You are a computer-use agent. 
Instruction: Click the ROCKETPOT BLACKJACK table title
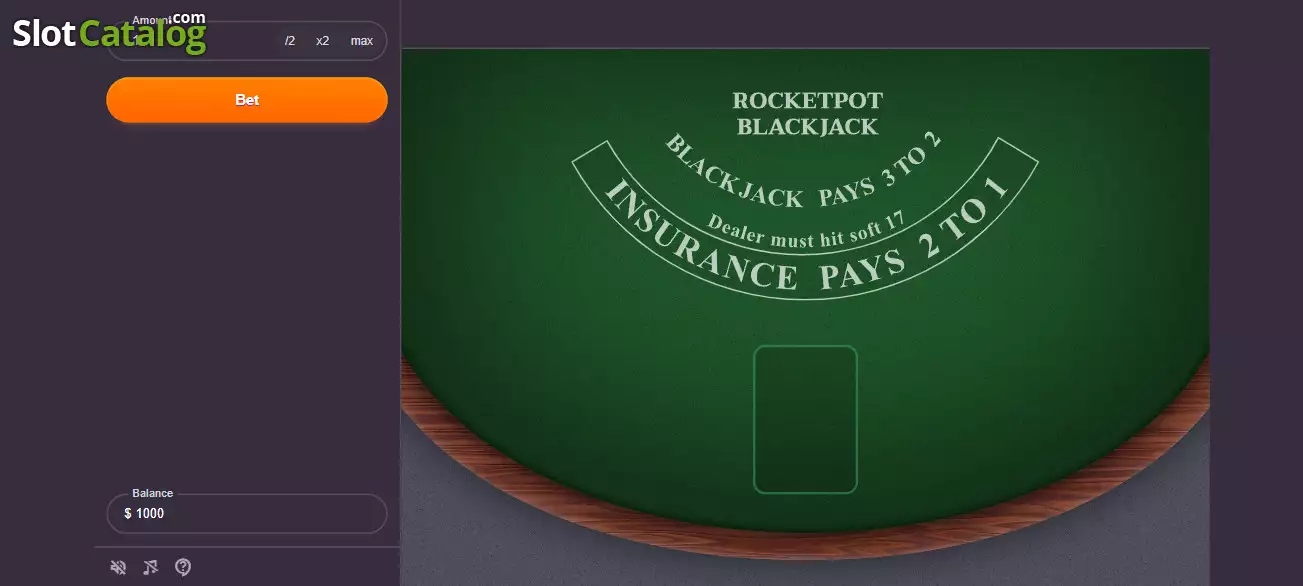pos(808,113)
